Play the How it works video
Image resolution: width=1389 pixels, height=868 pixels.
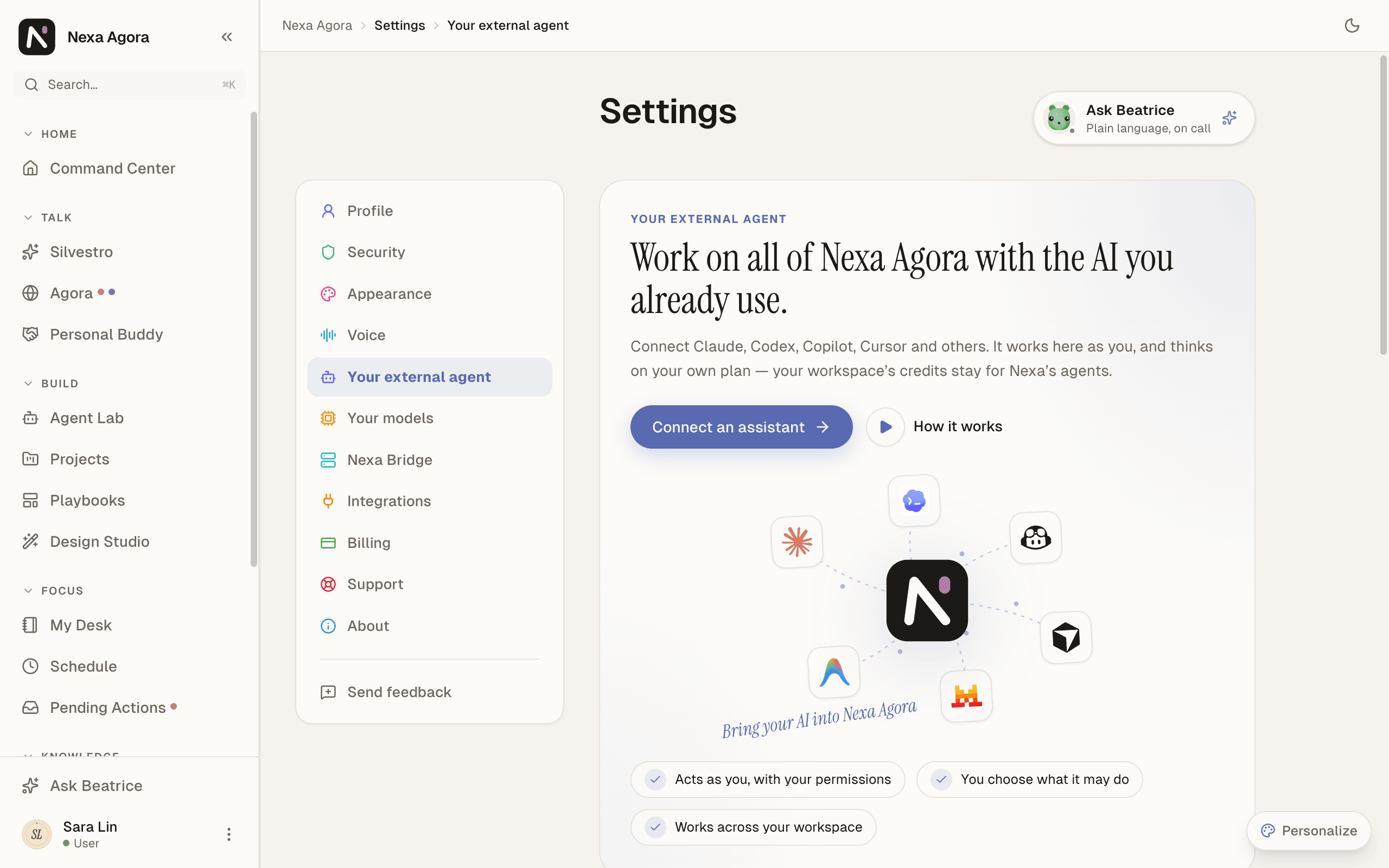click(885, 426)
